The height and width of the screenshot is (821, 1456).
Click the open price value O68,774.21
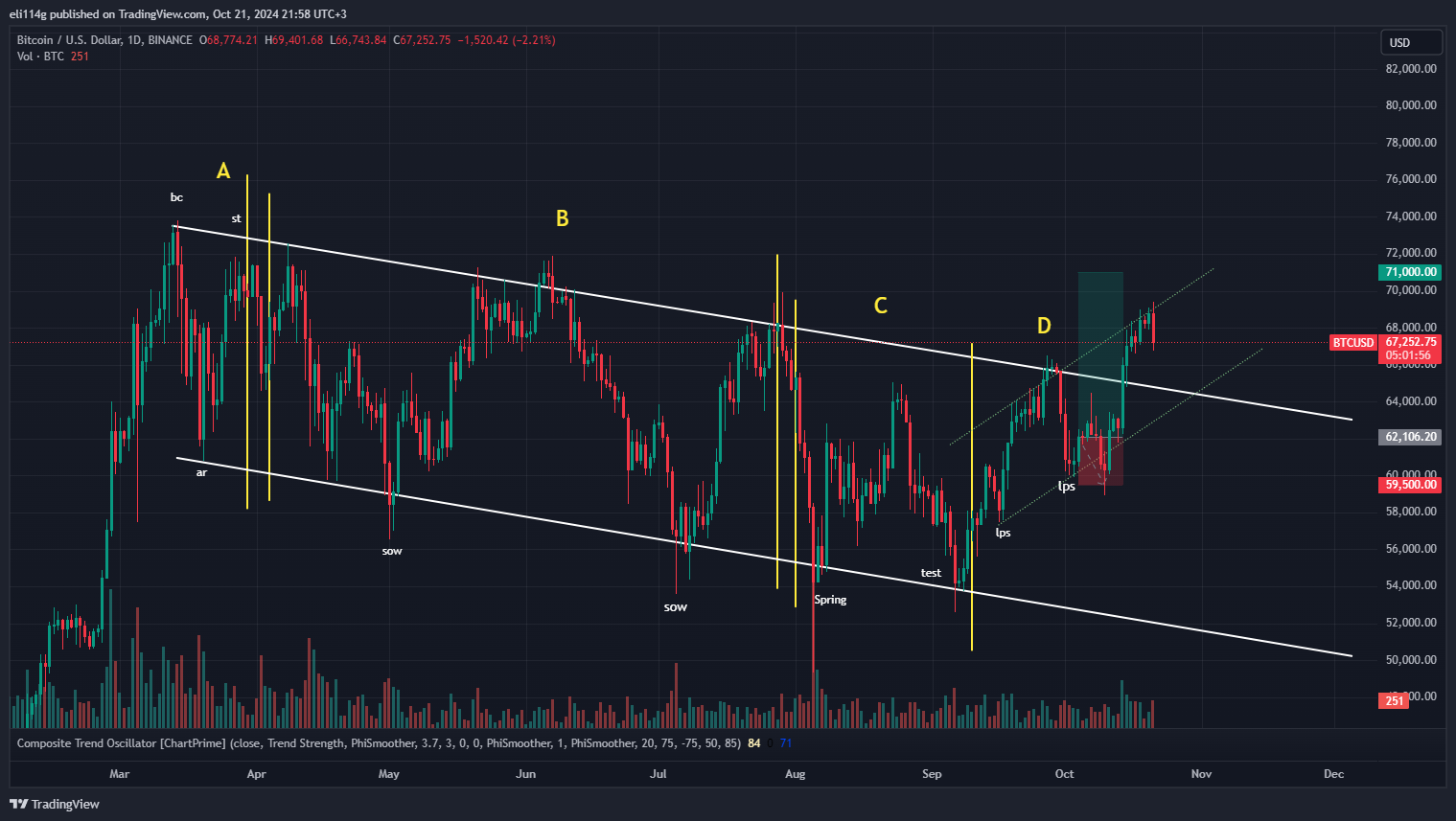click(228, 40)
